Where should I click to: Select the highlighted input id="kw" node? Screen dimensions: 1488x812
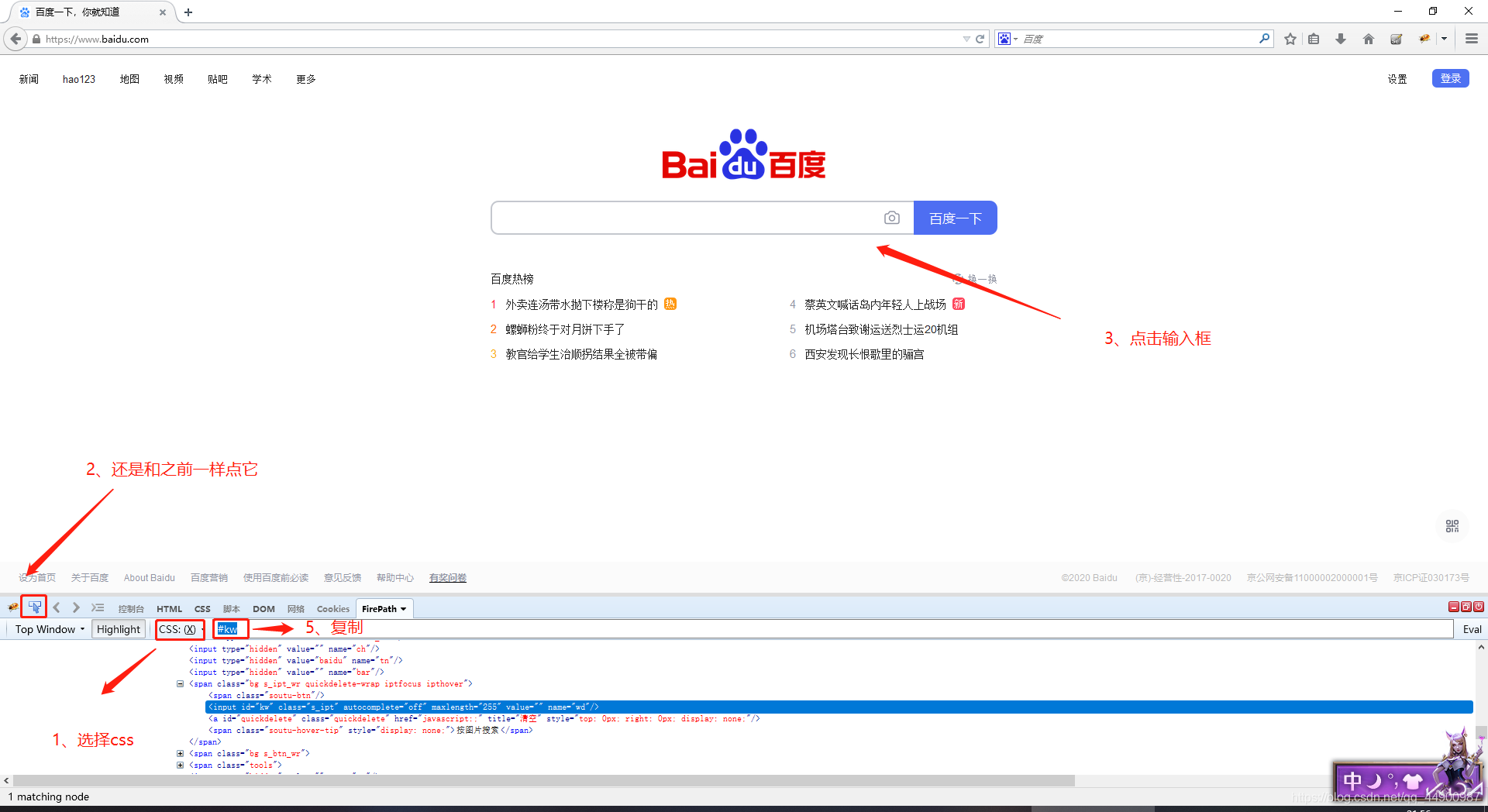[839, 707]
